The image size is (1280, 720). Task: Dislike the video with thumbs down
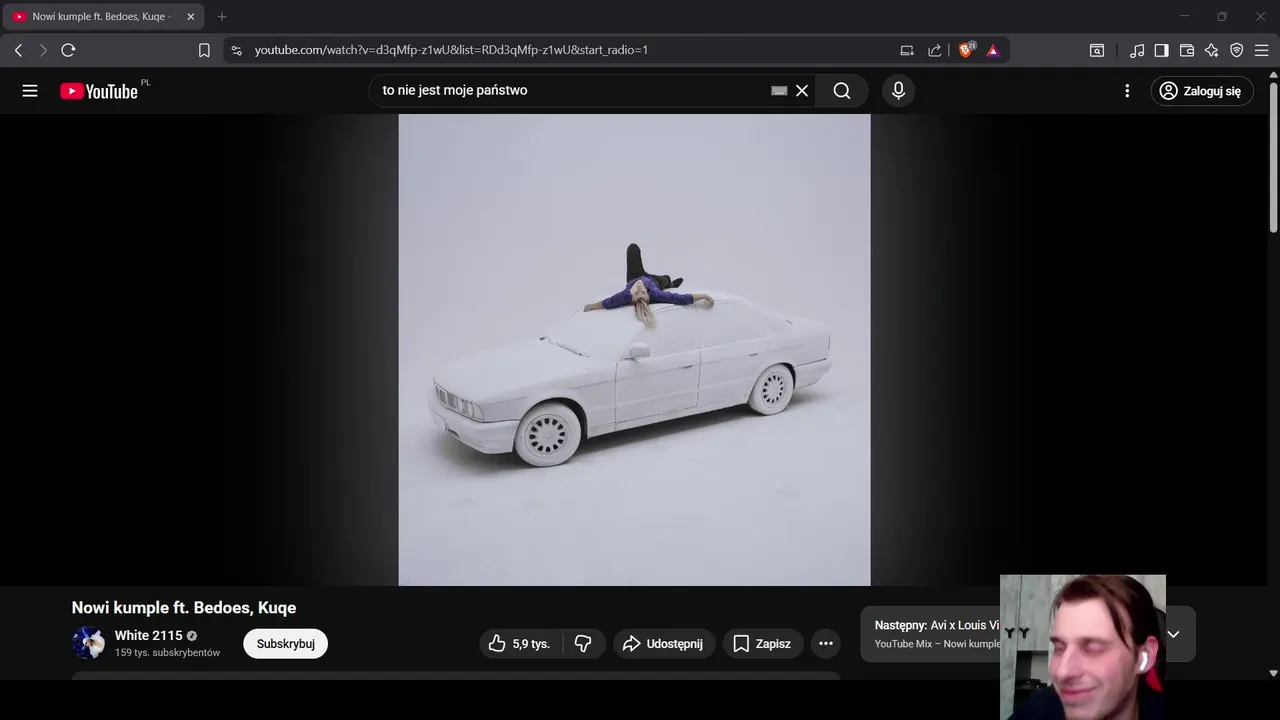pyautogui.click(x=583, y=644)
